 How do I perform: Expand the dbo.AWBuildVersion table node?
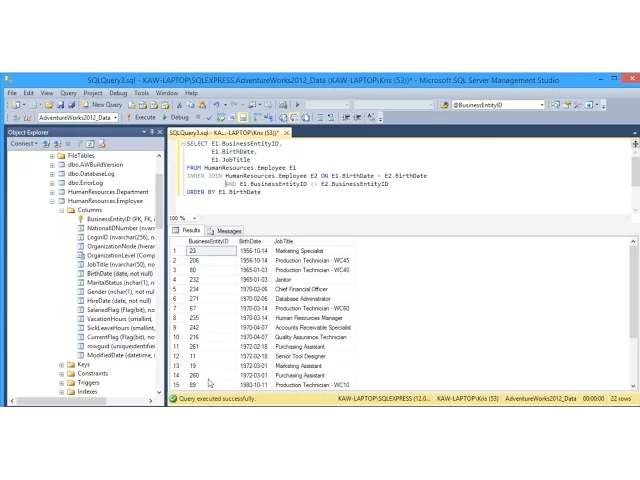(x=52, y=165)
